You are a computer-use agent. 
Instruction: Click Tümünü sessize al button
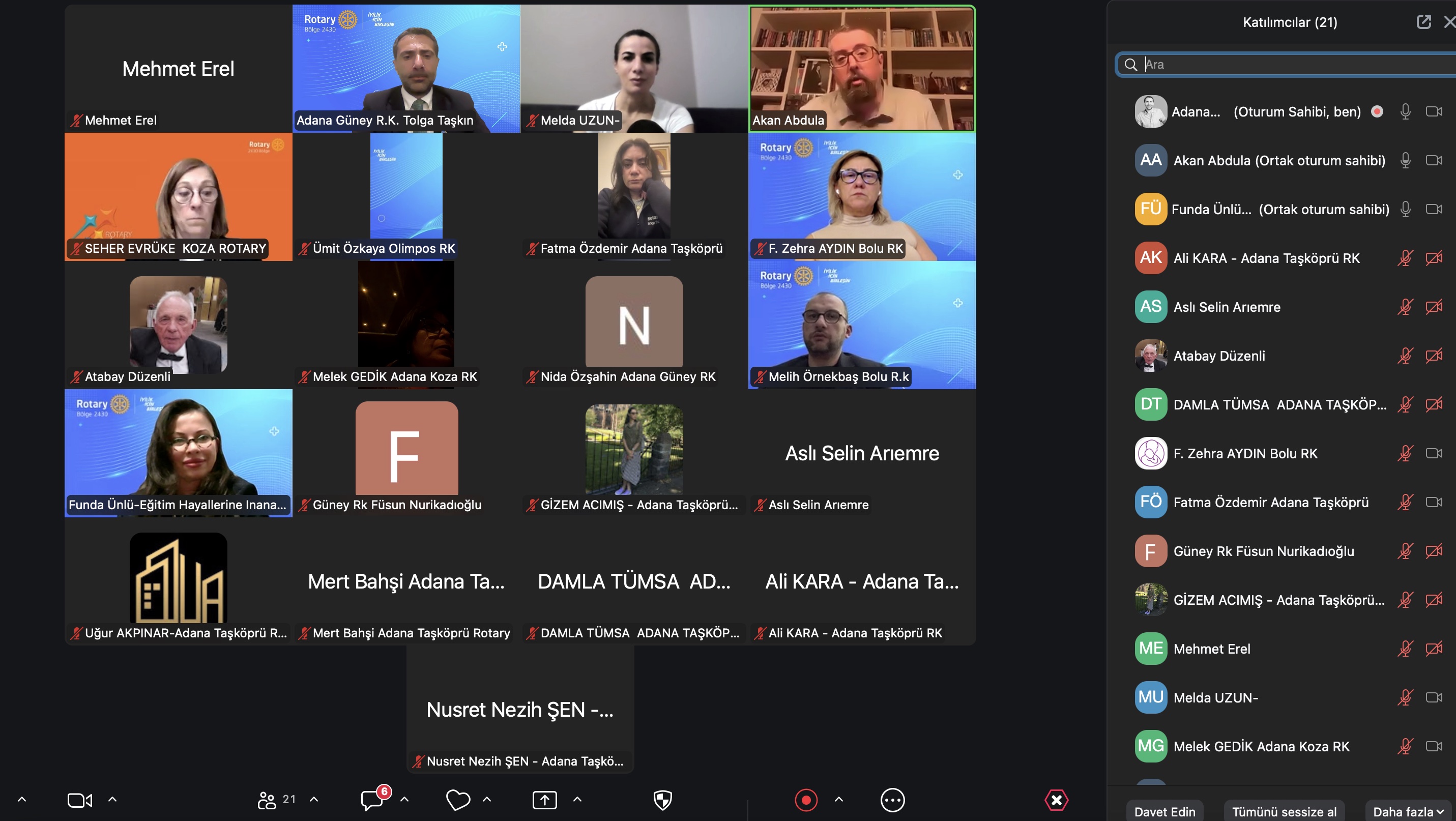tap(1284, 811)
